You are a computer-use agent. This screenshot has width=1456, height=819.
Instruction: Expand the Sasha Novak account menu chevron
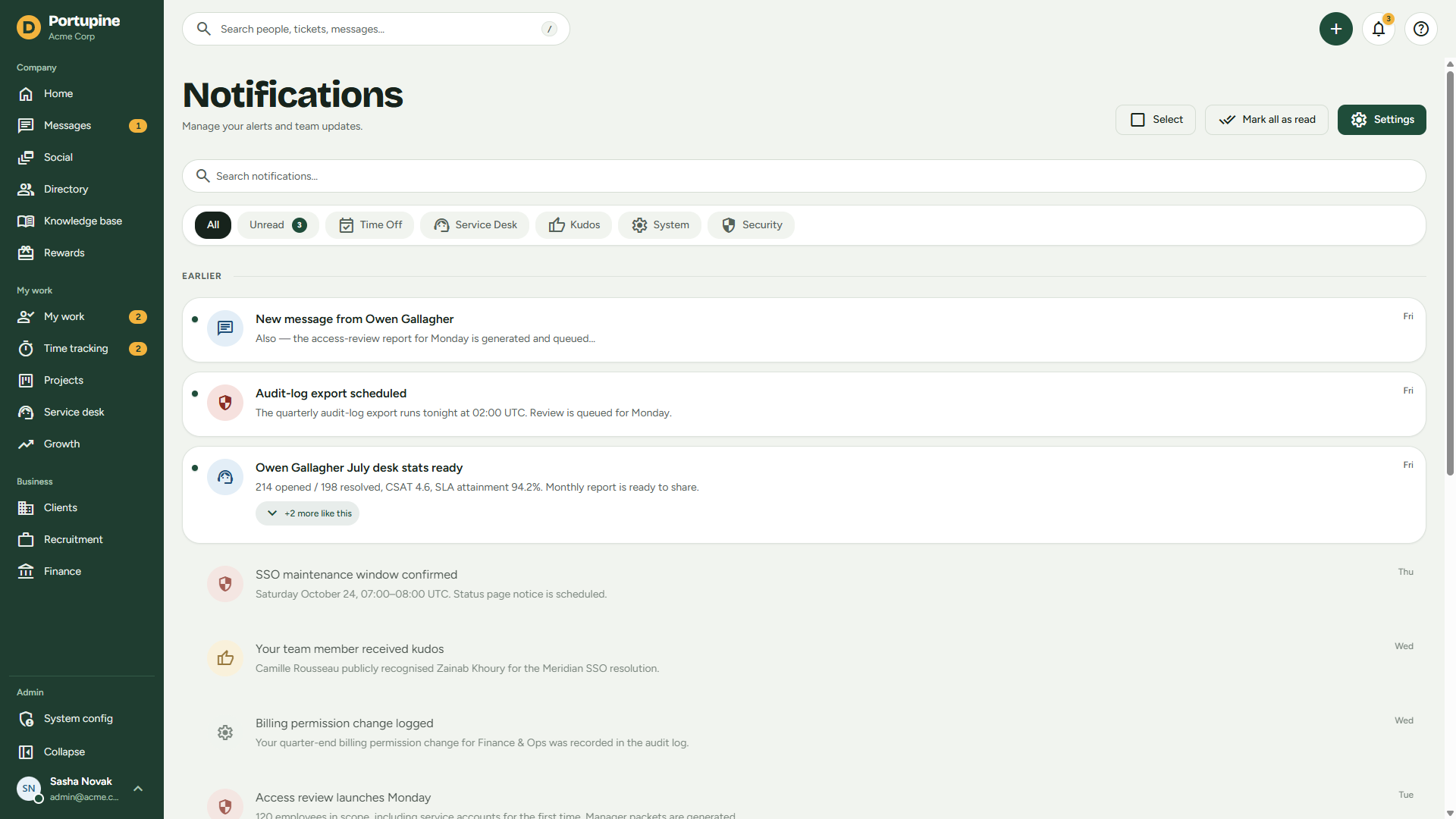coord(138,789)
